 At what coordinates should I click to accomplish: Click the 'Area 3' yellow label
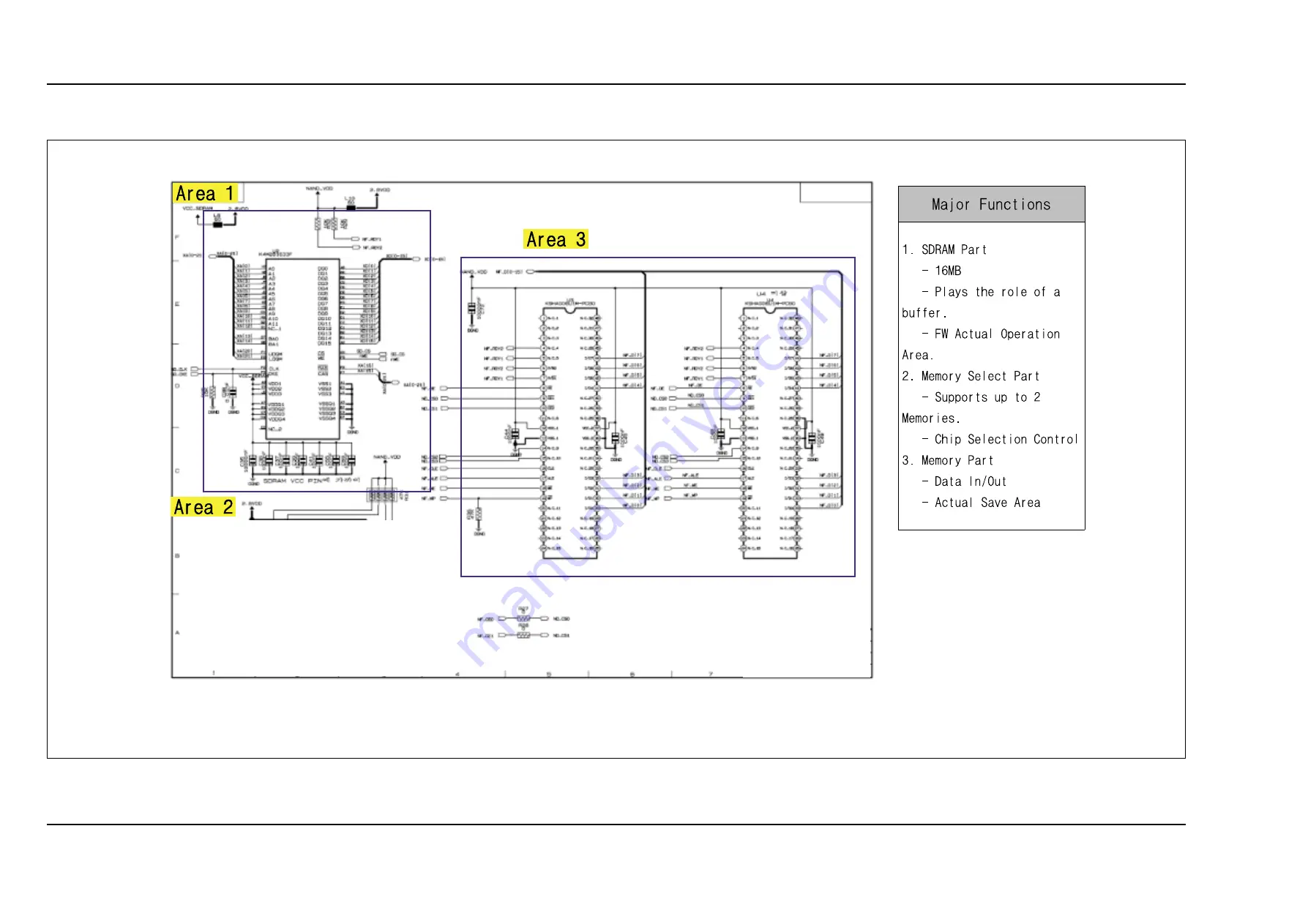coord(556,239)
